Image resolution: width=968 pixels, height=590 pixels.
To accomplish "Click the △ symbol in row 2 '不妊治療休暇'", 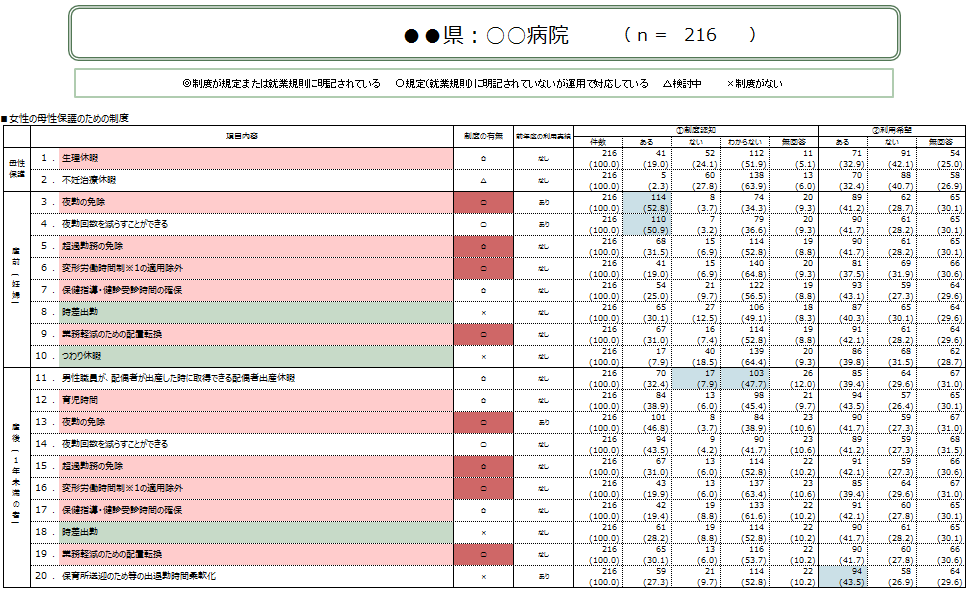I will 483,181.
